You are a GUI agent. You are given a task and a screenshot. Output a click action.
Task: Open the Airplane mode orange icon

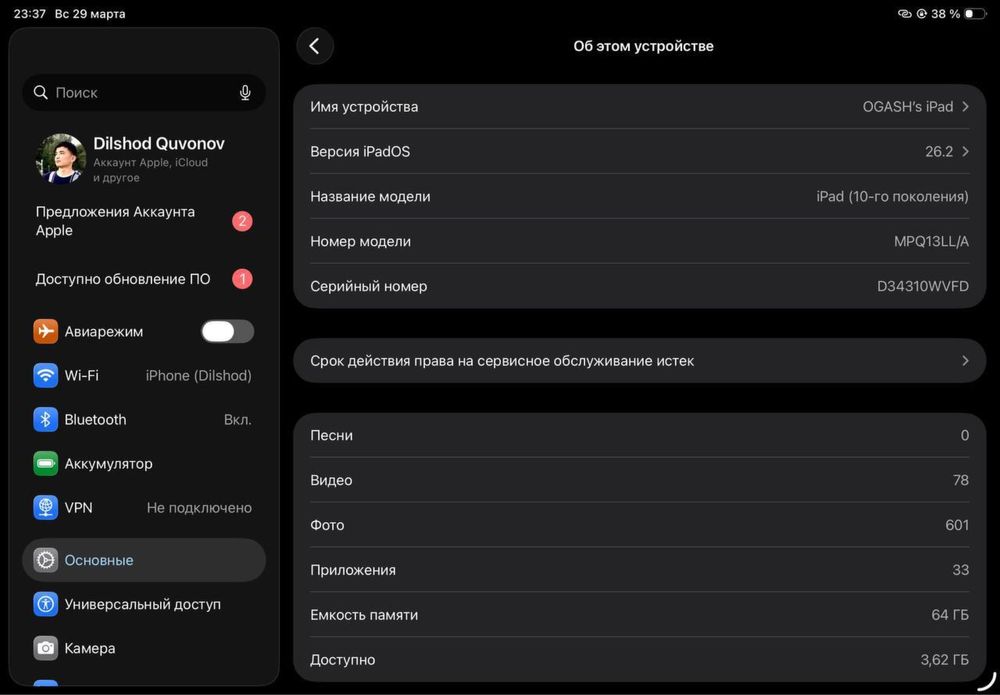45,332
